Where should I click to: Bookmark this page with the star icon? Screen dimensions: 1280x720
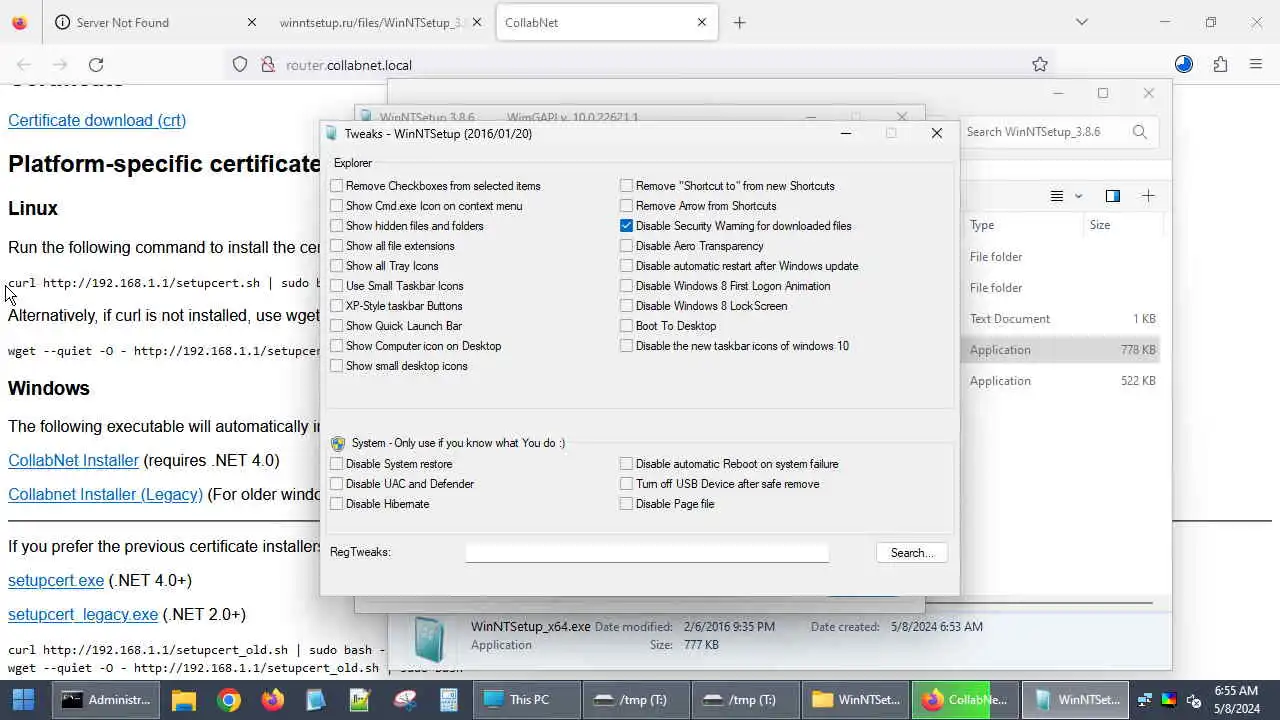pos(1040,65)
